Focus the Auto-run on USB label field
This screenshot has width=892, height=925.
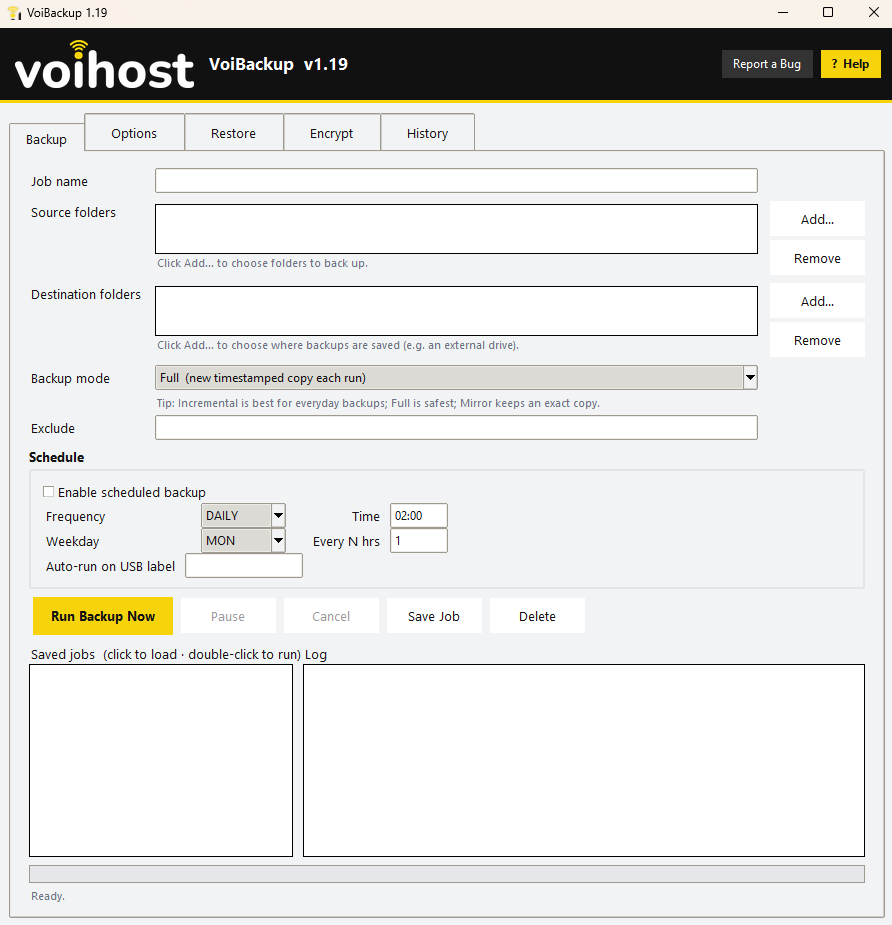[x=244, y=565]
